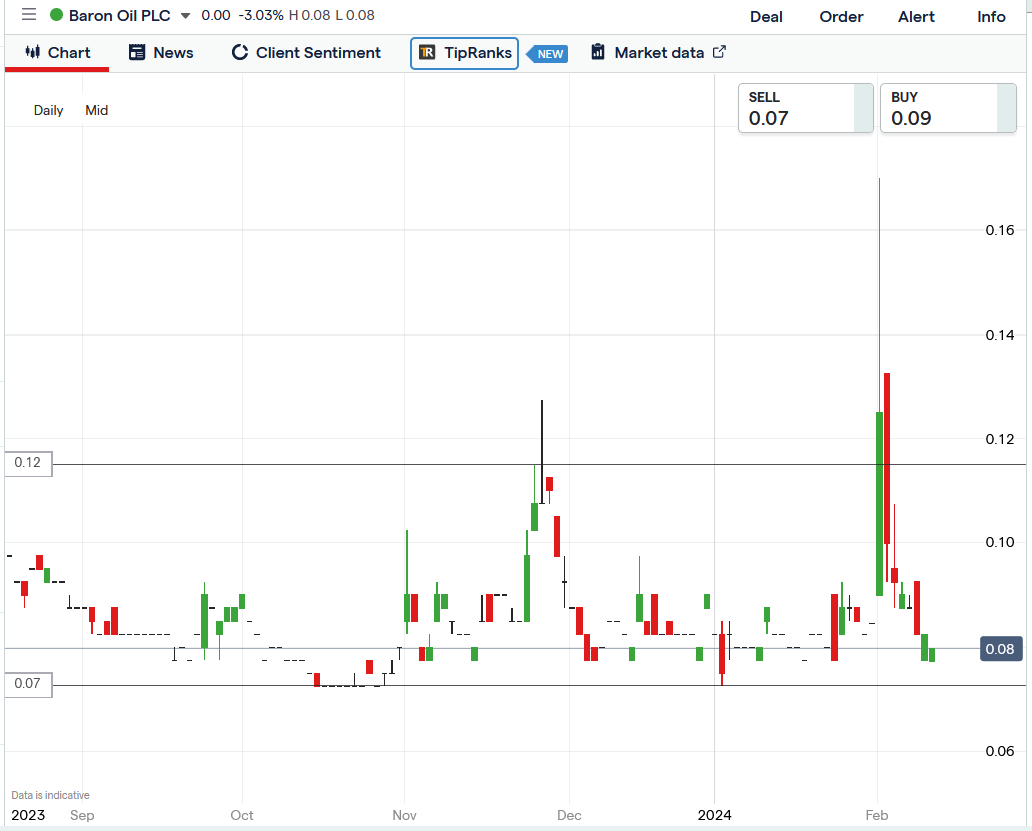The width and height of the screenshot is (1032, 831).
Task: Open the News tab
Action: coord(161,53)
